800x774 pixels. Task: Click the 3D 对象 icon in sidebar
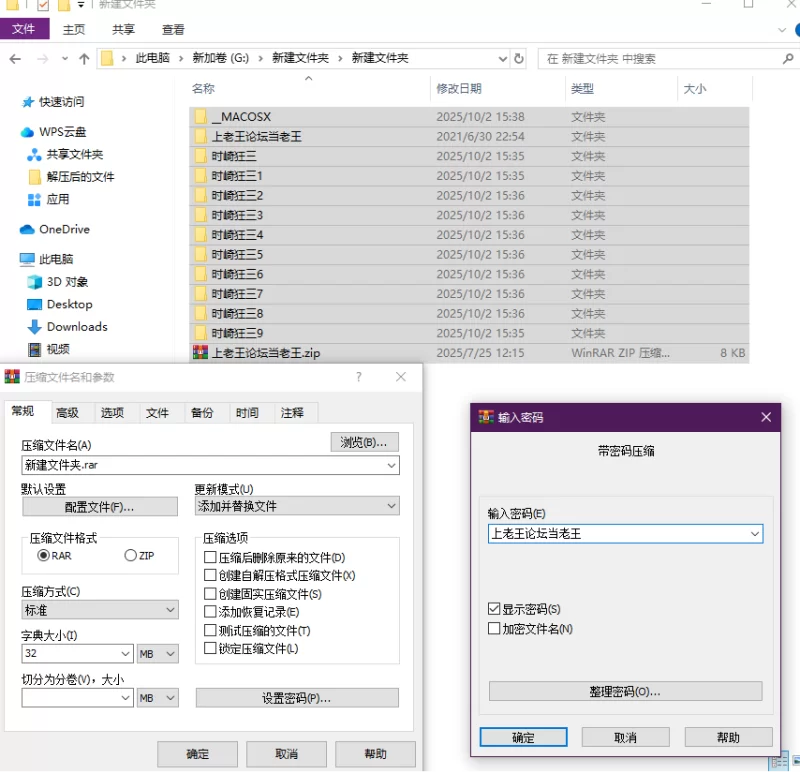point(35,282)
